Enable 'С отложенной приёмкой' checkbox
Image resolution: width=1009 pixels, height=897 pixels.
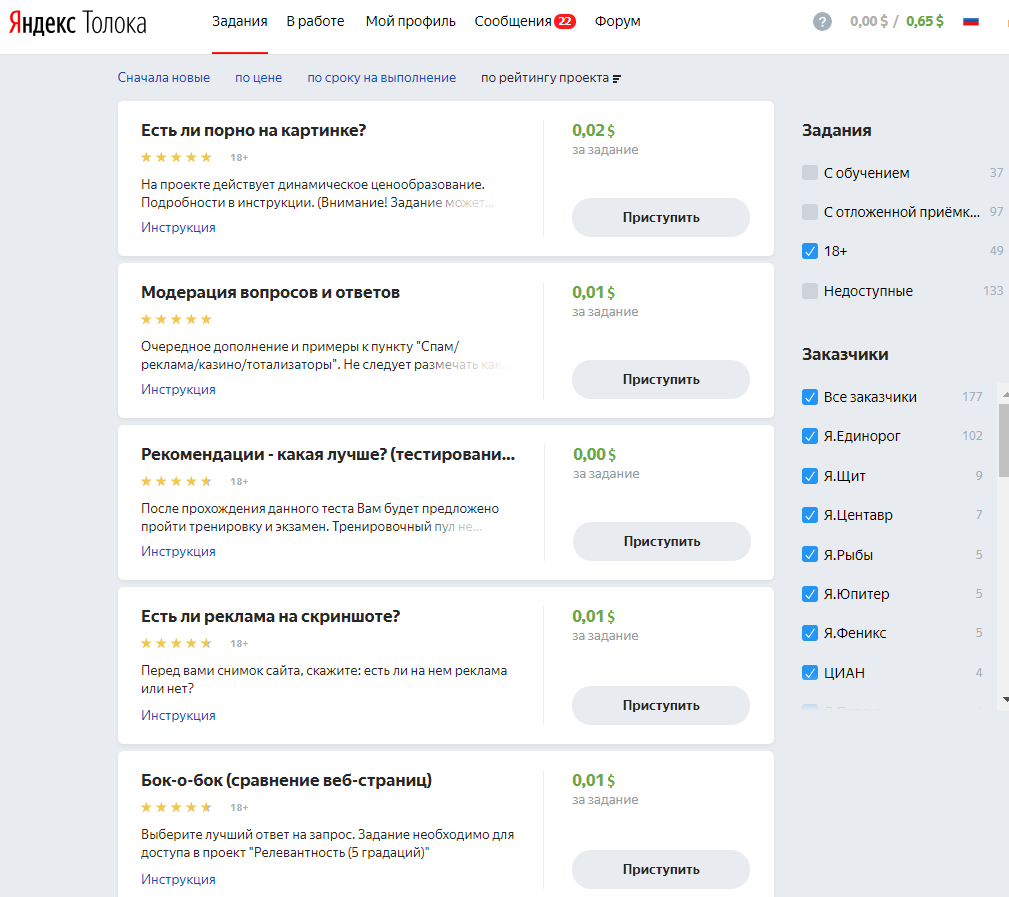click(810, 212)
